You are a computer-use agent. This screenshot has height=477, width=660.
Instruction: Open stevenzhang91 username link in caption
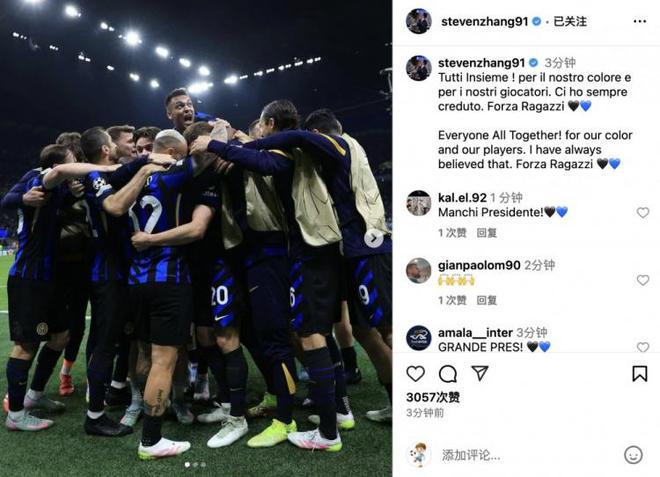(482, 63)
